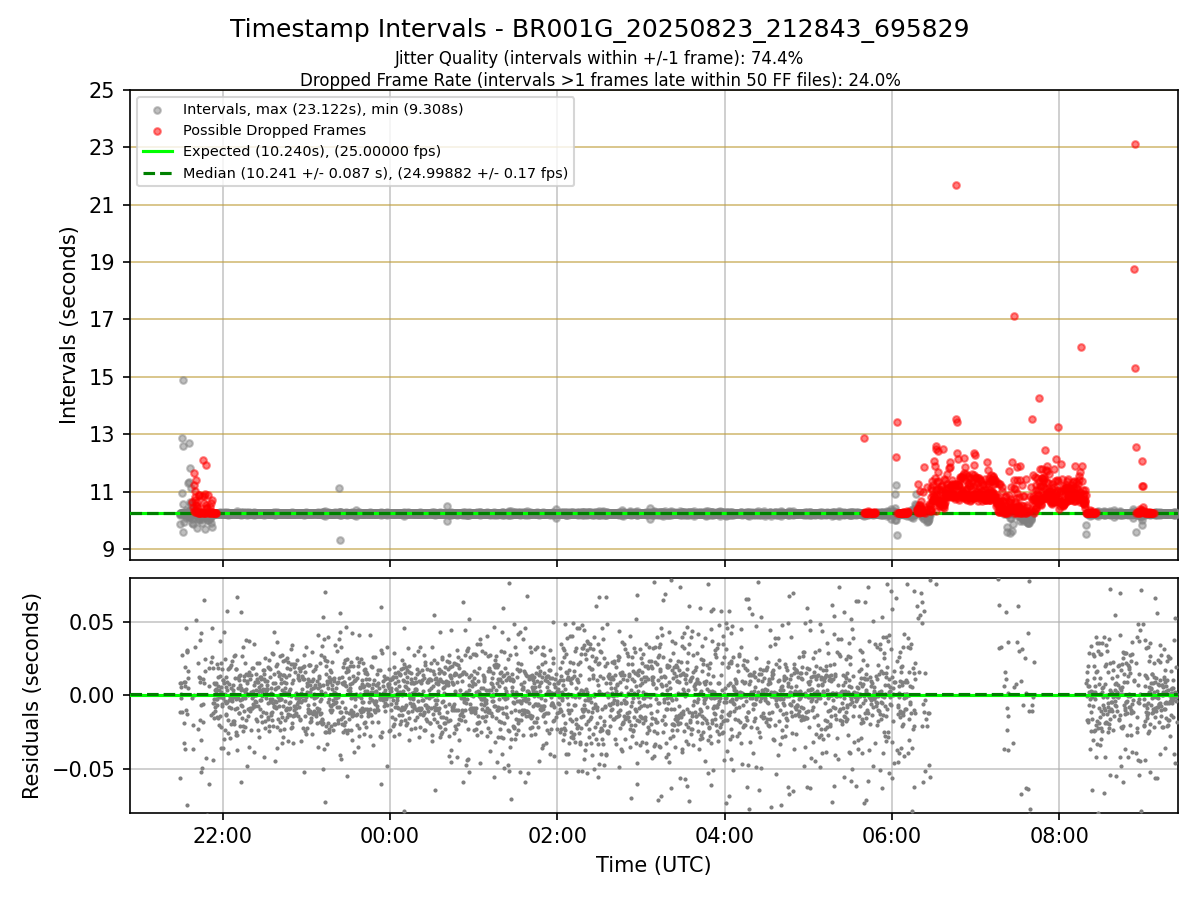Click the legend entry 'Expected (10.240s), (25.00000 fps)'
The image size is (1200, 900).
pyautogui.click(x=312, y=152)
